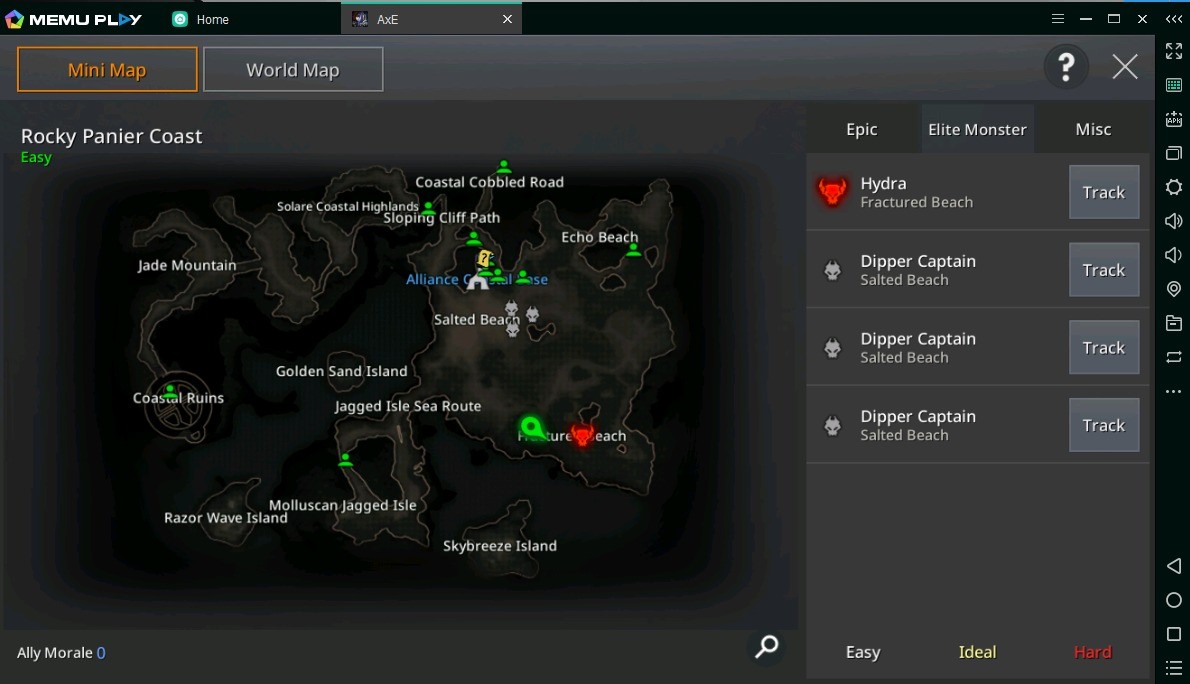The height and width of the screenshot is (684, 1190).
Task: Track the last Dipper Captain entry
Action: (1103, 425)
